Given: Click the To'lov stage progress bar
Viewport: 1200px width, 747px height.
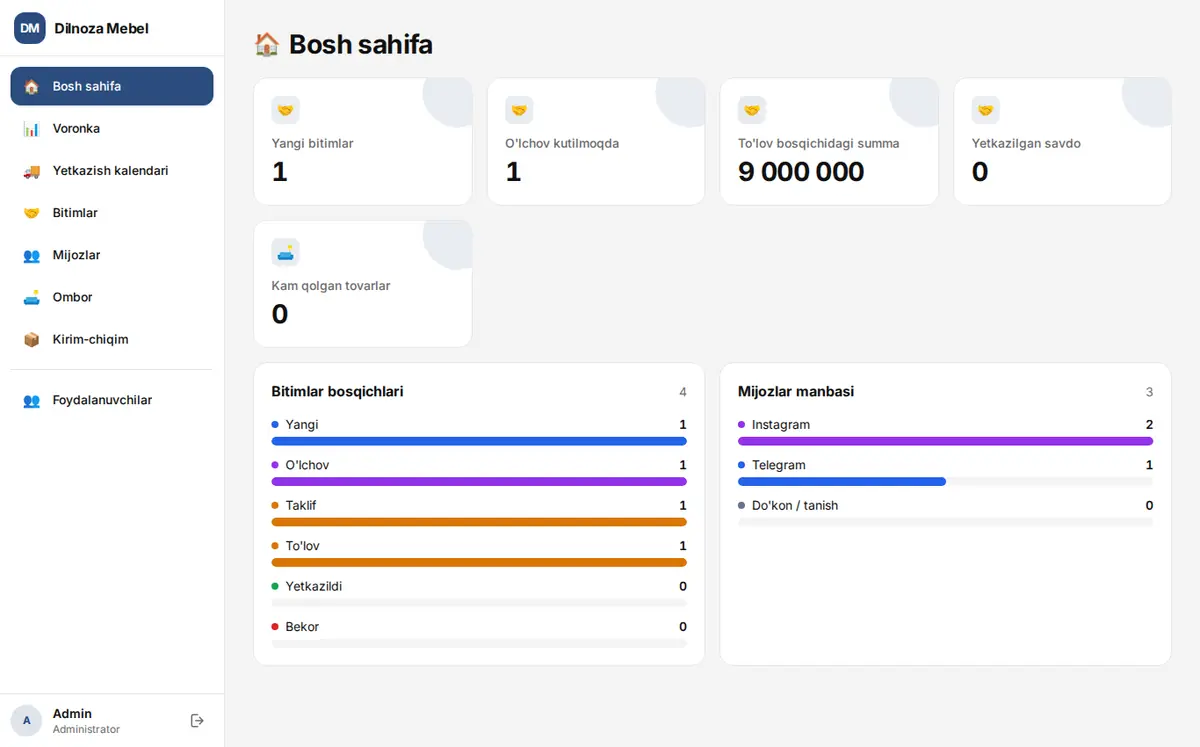Looking at the screenshot, I should (479, 562).
